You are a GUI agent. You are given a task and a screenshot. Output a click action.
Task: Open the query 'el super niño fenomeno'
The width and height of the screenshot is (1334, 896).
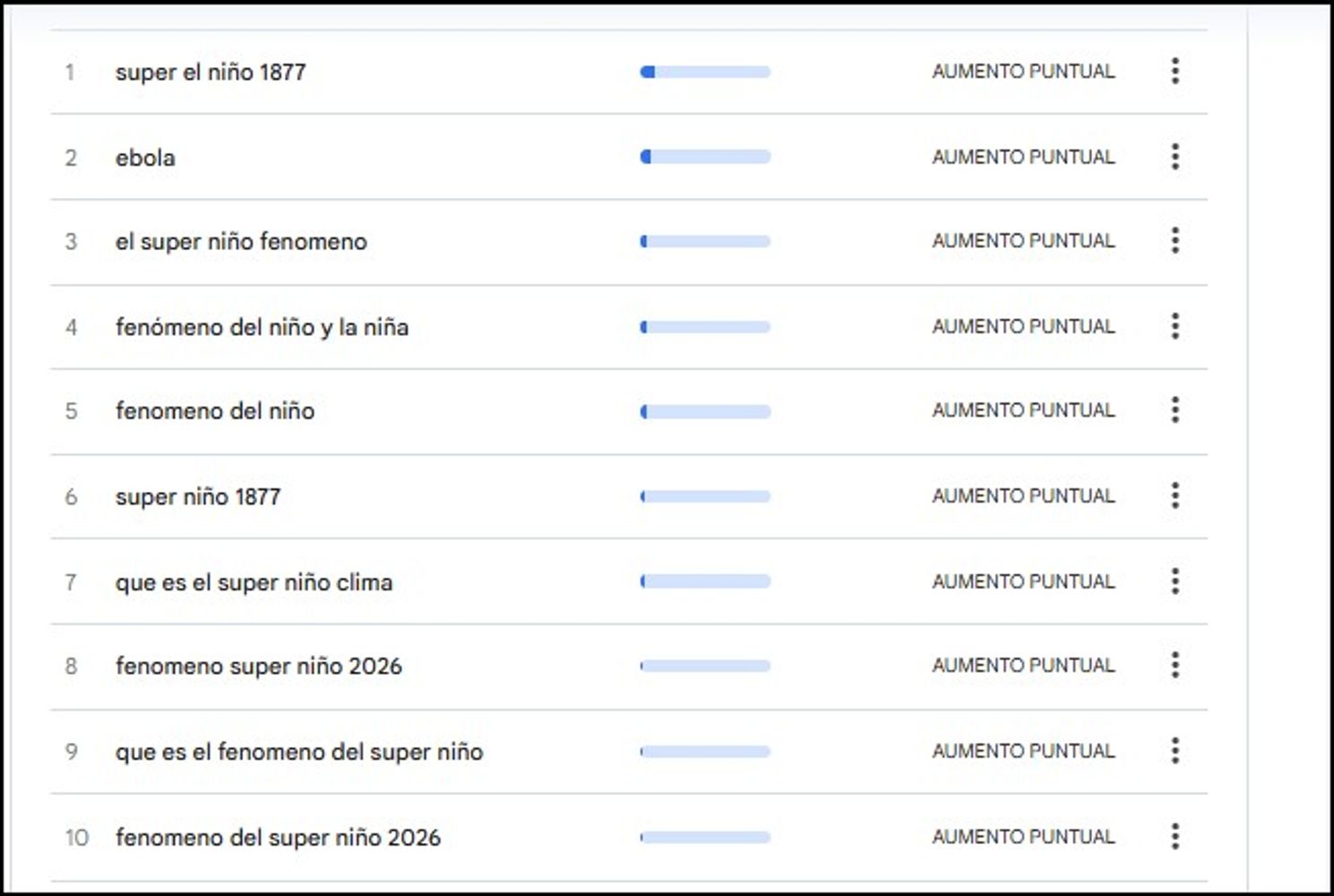[x=241, y=241]
